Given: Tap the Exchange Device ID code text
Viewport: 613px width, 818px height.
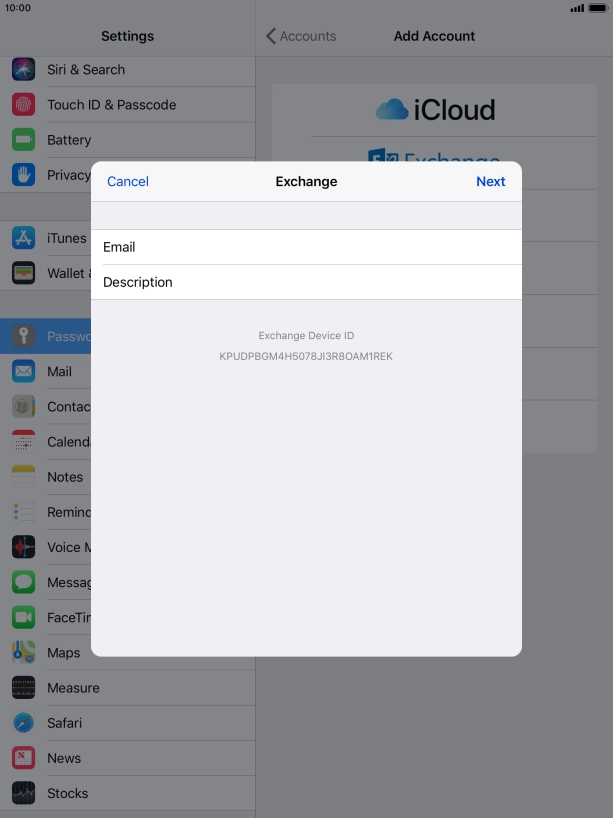Looking at the screenshot, I should tap(306, 356).
